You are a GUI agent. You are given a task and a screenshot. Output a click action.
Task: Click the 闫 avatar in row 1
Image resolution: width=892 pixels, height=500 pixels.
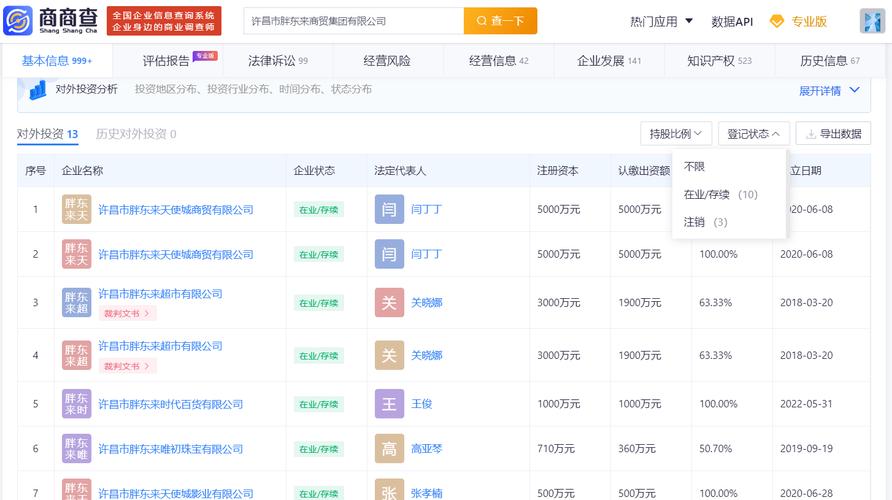click(389, 209)
